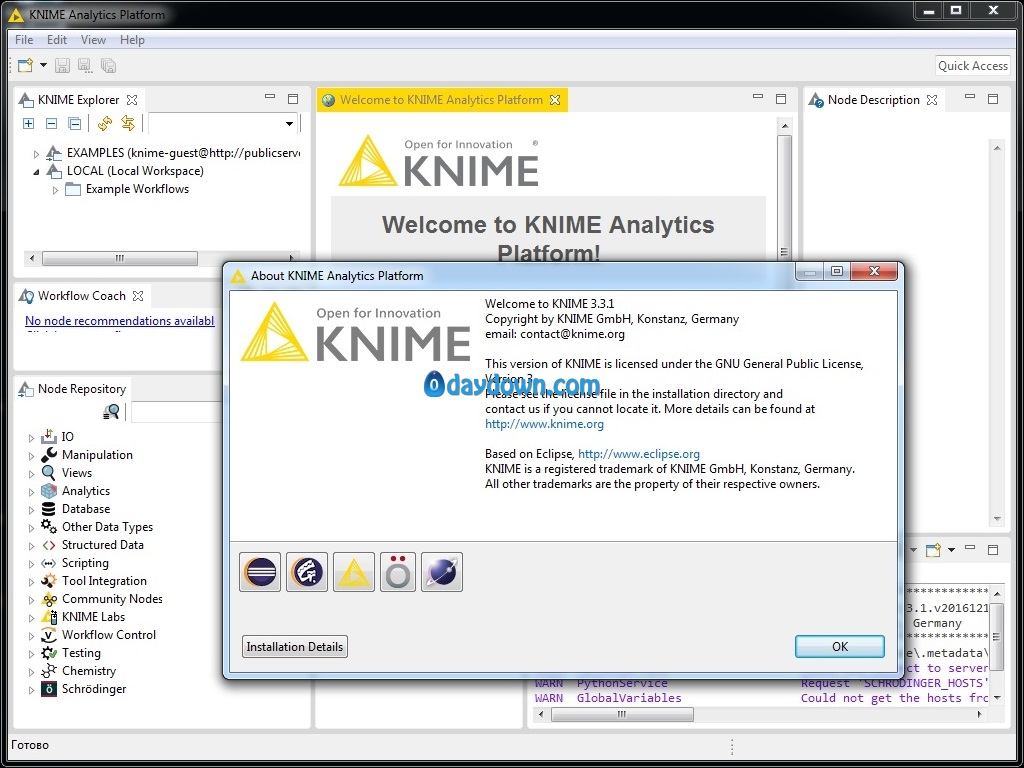The image size is (1024, 768).
Task: Click the No node recommendations link
Action: tap(120, 321)
